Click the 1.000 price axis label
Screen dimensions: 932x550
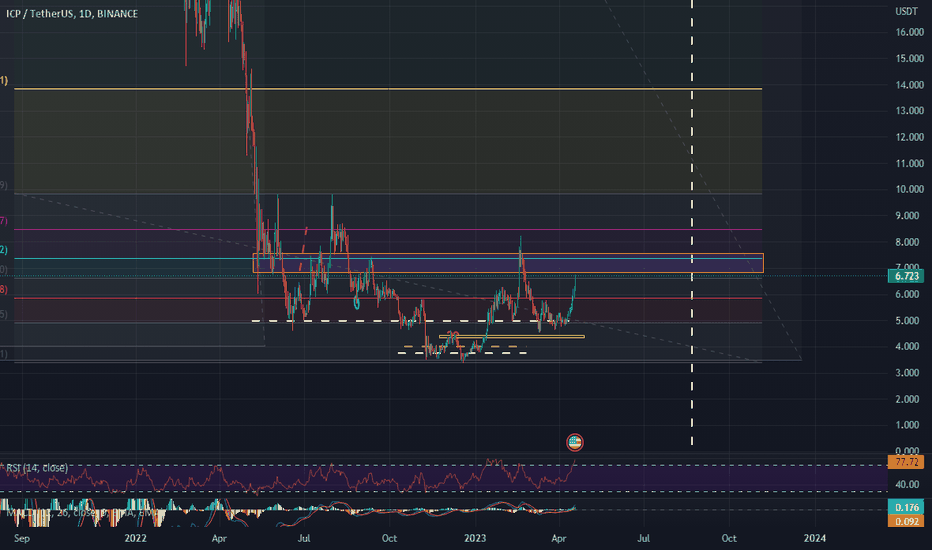coord(909,425)
